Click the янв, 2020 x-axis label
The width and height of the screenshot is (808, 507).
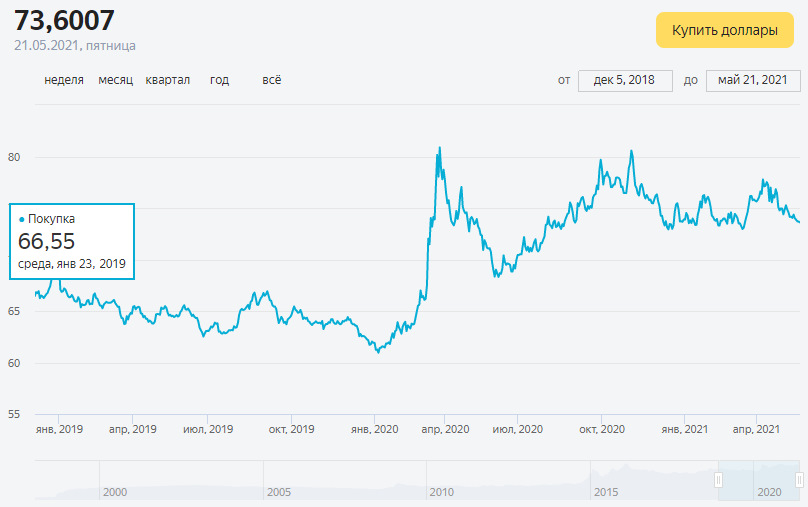point(374,429)
